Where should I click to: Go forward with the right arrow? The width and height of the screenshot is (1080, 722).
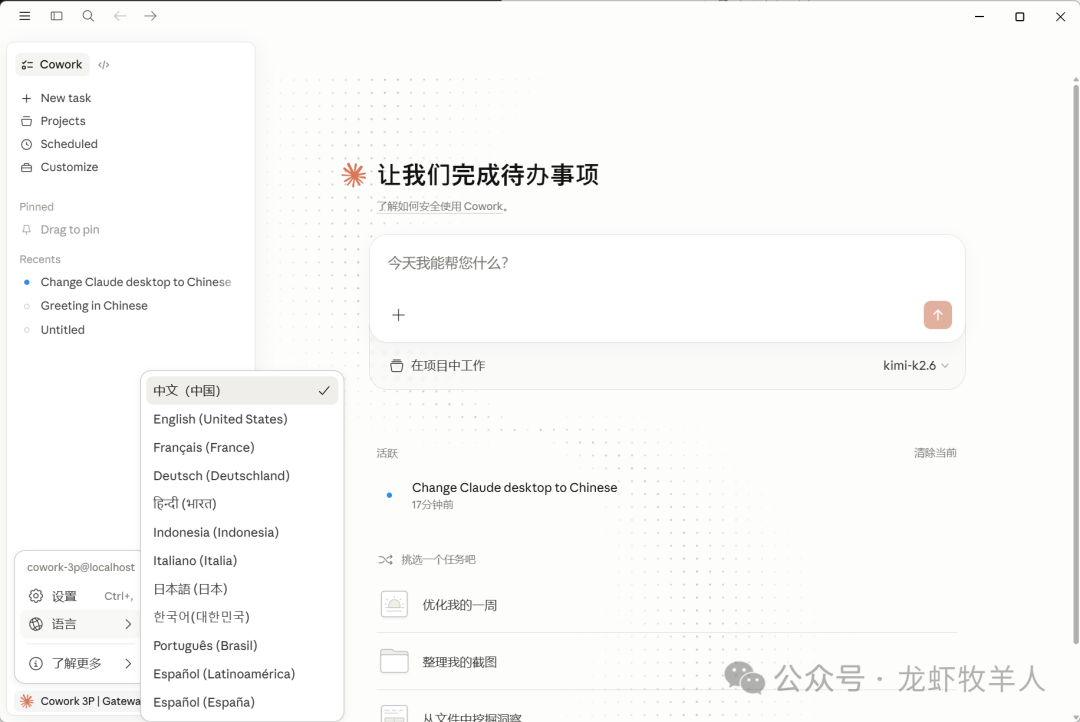click(150, 16)
